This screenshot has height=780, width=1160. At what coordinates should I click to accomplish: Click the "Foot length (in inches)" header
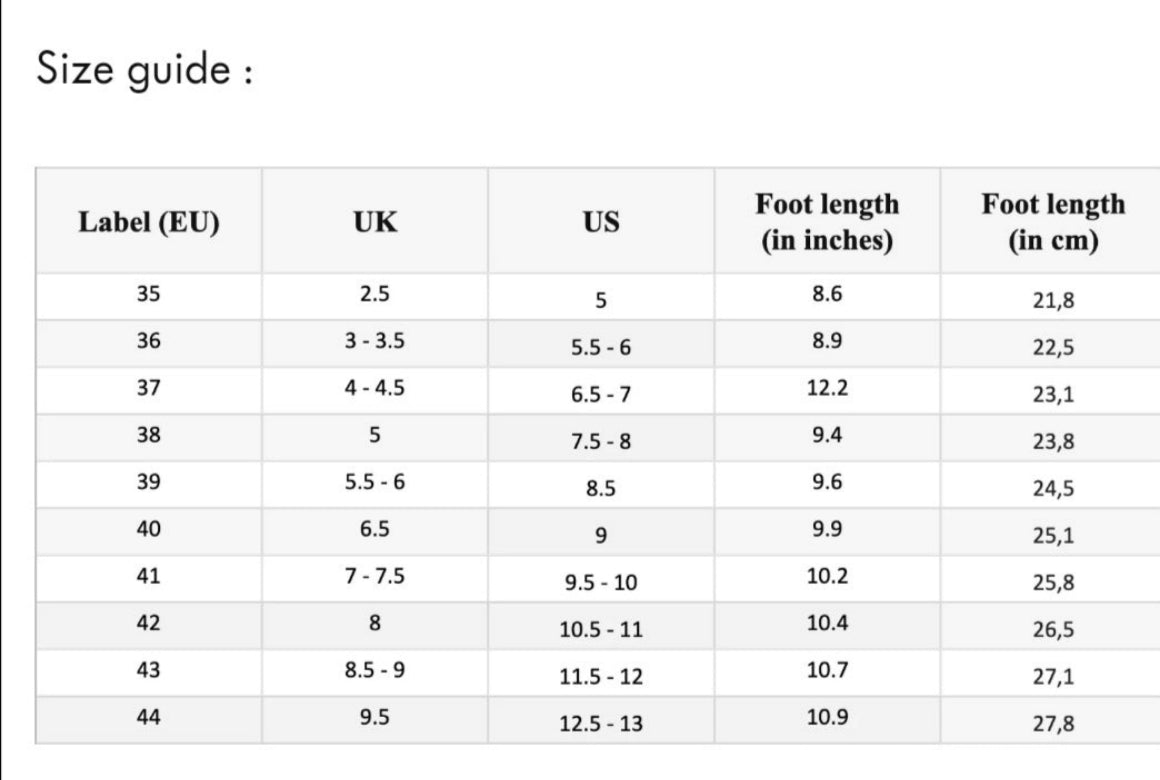827,222
